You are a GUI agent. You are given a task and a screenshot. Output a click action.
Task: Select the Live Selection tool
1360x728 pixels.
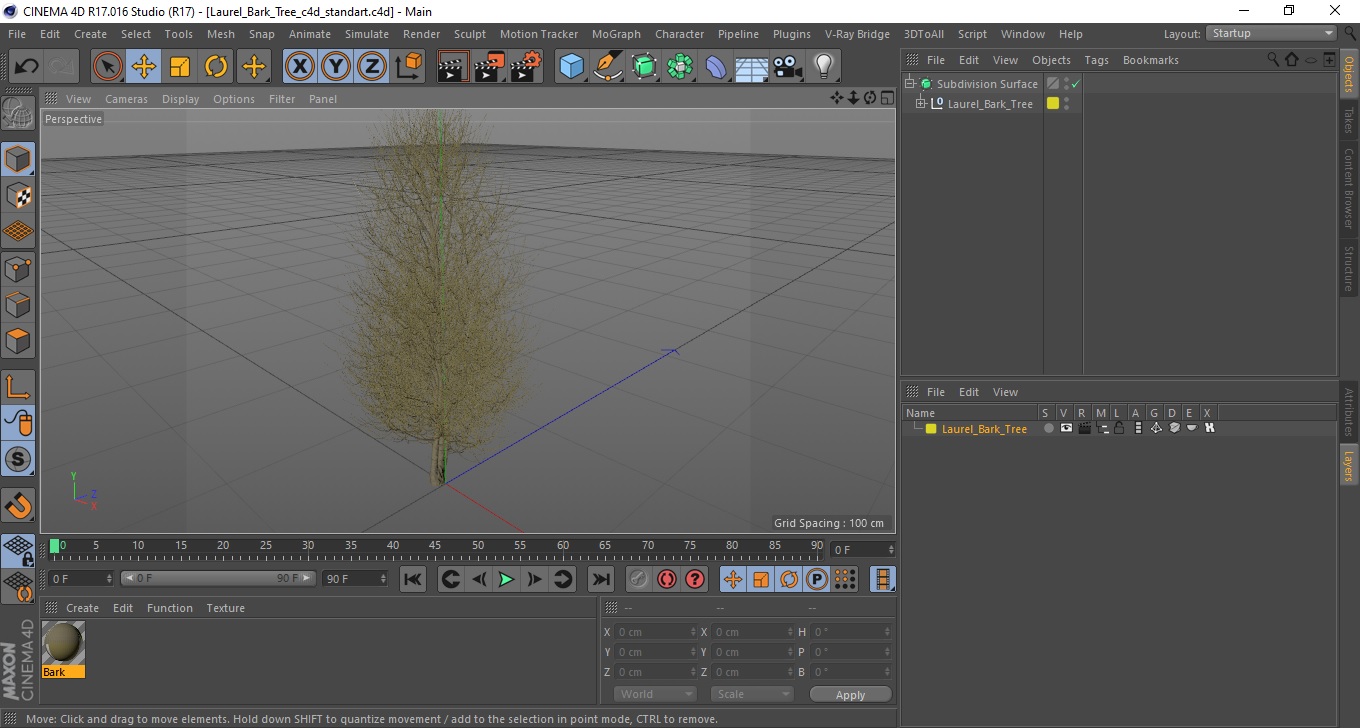click(x=108, y=67)
